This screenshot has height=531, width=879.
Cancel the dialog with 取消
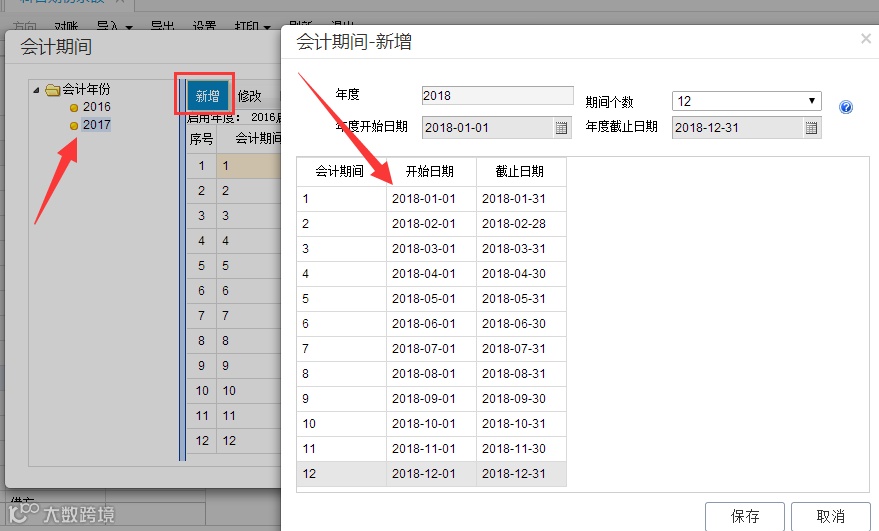(x=830, y=516)
